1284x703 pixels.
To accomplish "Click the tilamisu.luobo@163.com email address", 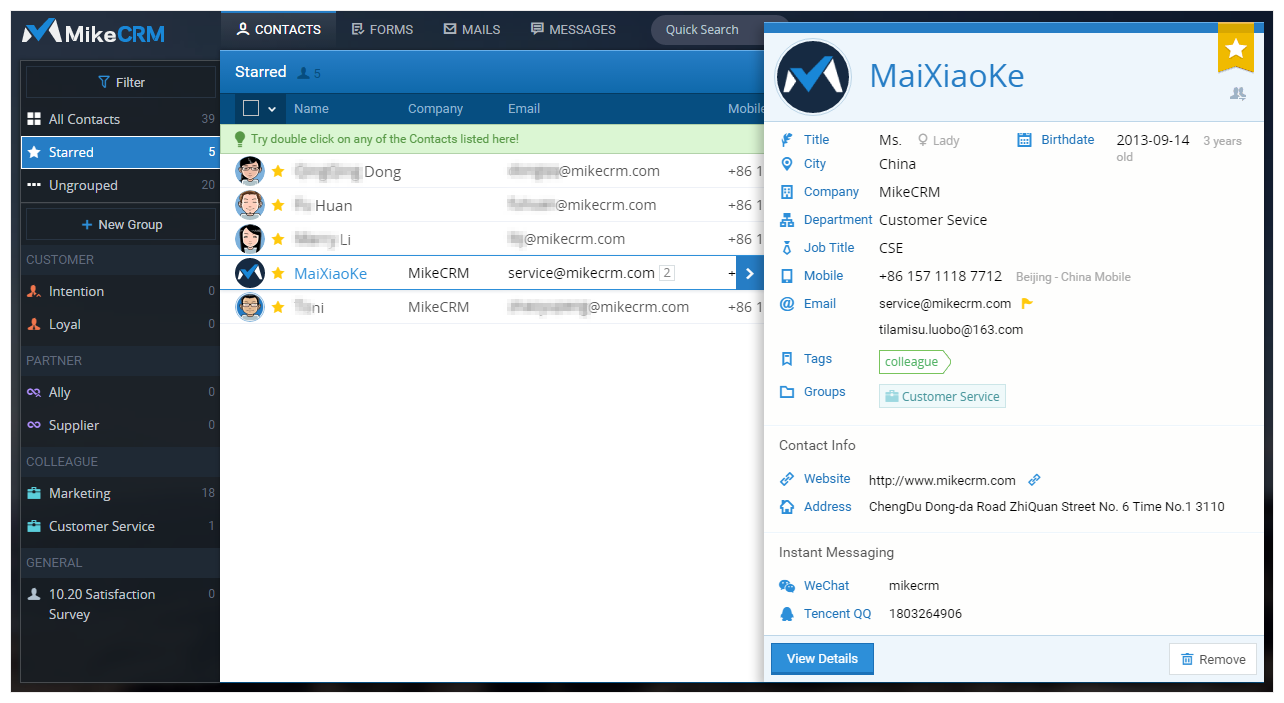I will click(951, 330).
